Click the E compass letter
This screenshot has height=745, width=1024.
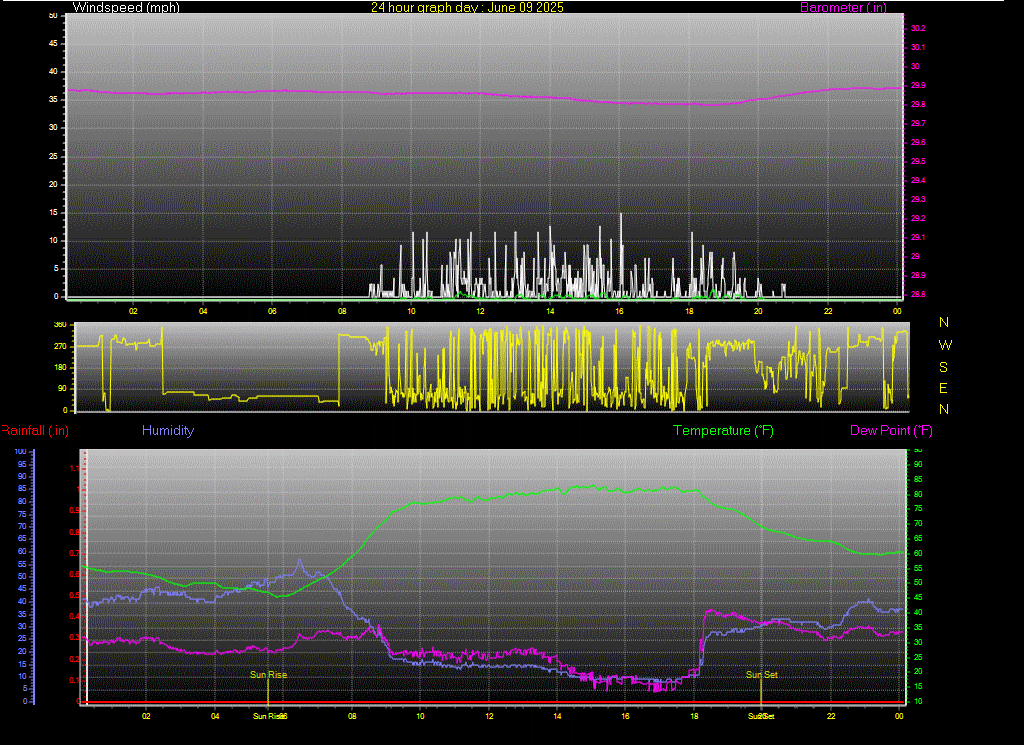944,388
